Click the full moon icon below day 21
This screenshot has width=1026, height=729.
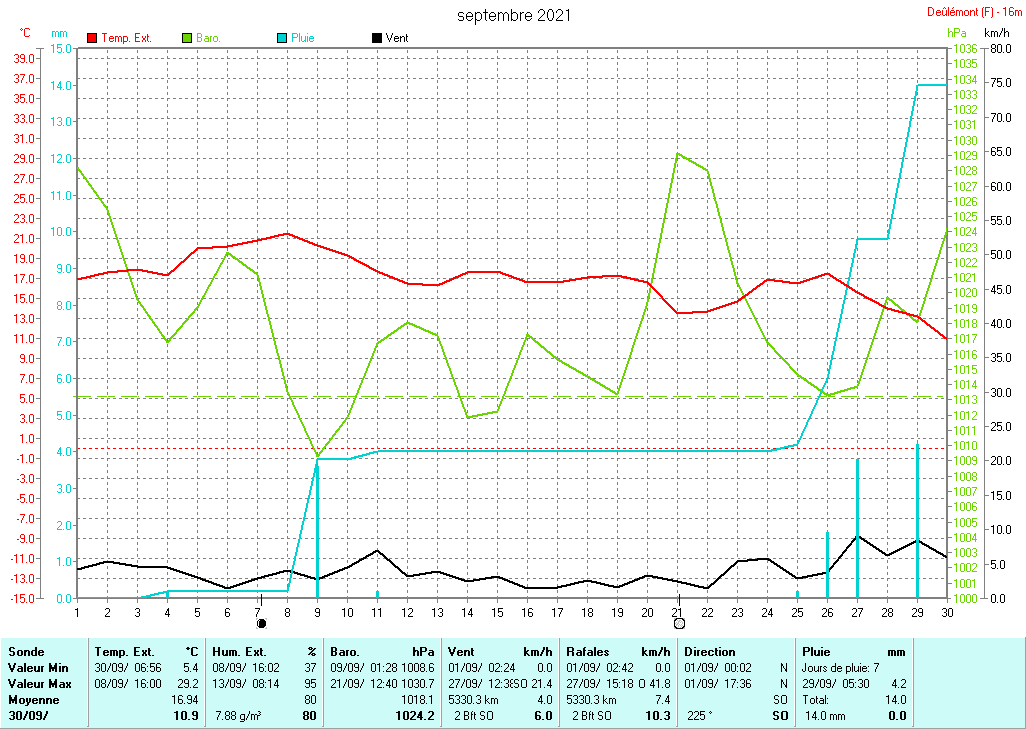[679, 623]
